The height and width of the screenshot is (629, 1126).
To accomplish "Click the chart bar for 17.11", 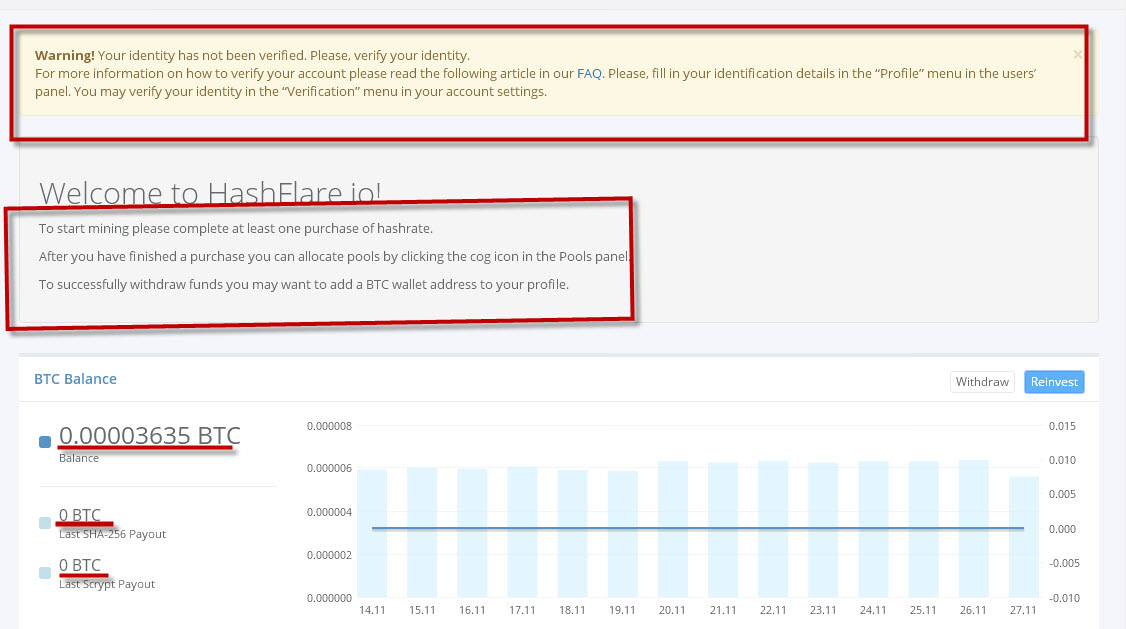I will point(522,532).
